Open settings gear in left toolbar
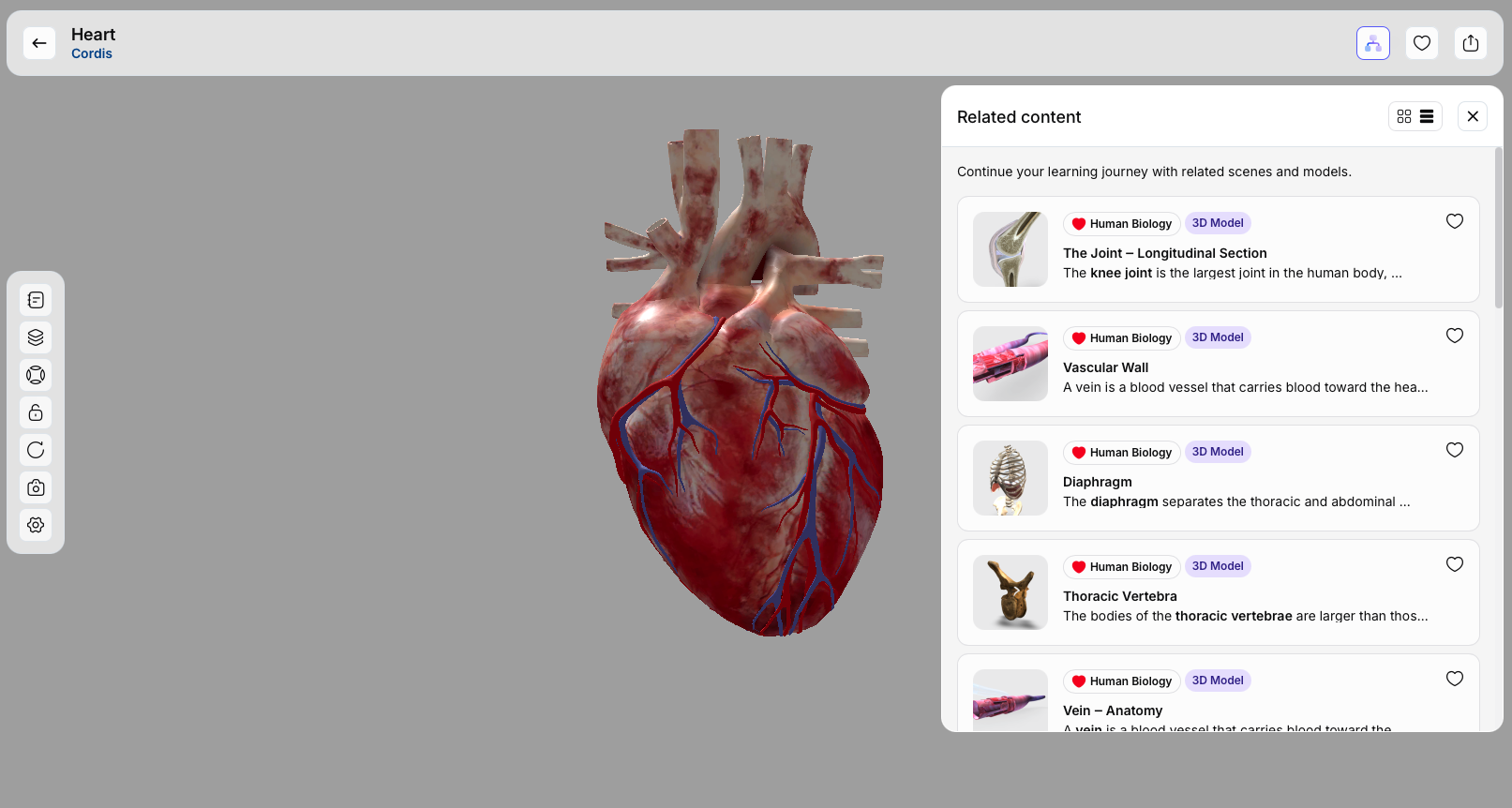The height and width of the screenshot is (808, 1512). click(36, 525)
